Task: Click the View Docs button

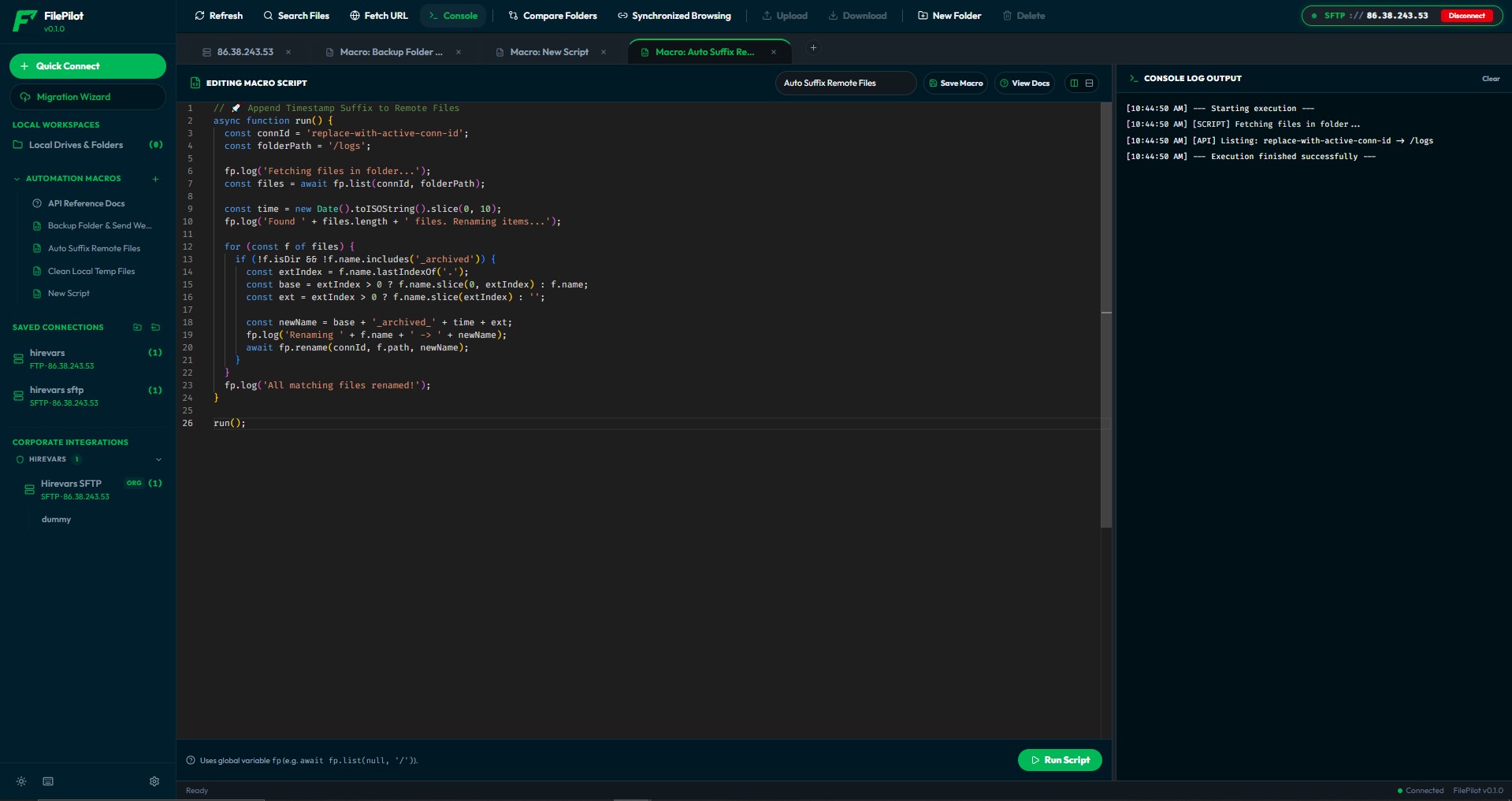Action: 1024,83
